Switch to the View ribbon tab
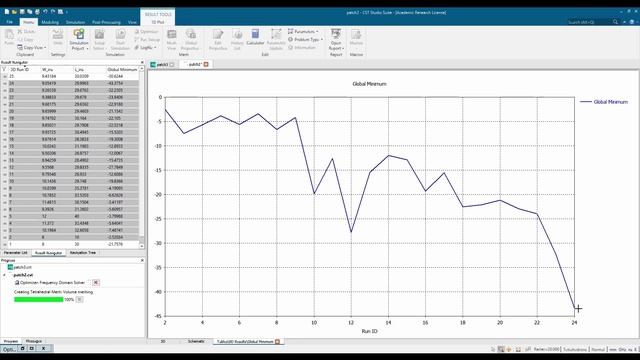This screenshot has height=360, width=640. tap(132, 22)
